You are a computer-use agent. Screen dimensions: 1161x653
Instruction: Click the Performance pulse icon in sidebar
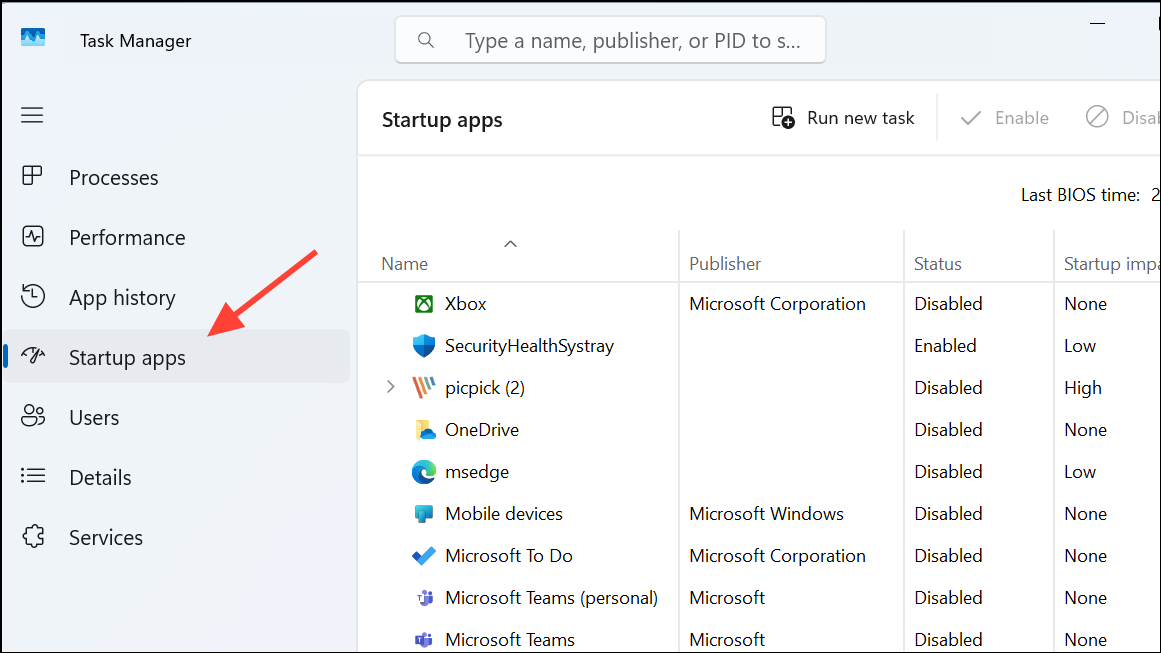click(x=33, y=237)
